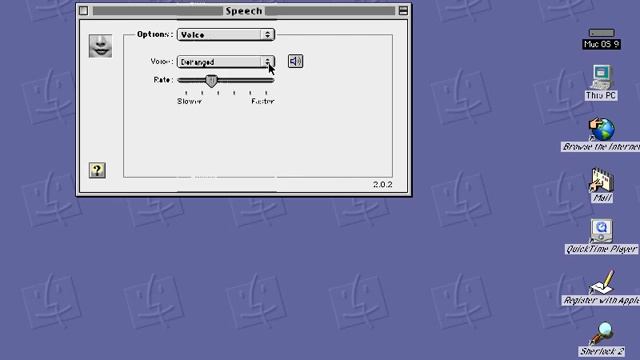Click the Rate: label
Viewport: 640px width, 360px height.
point(163,80)
